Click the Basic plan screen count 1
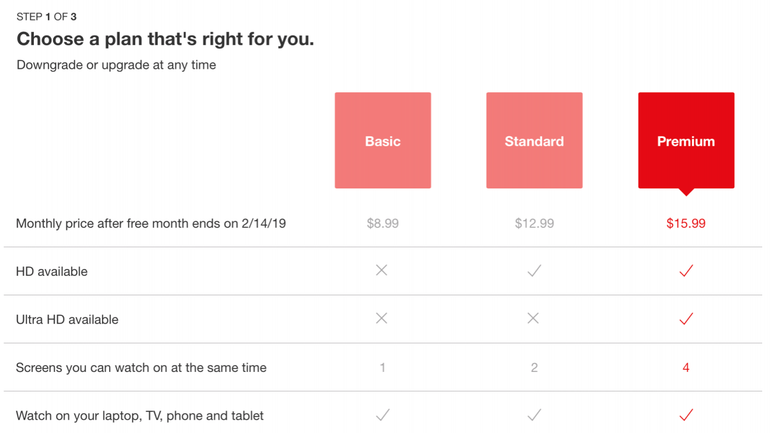 [382, 367]
